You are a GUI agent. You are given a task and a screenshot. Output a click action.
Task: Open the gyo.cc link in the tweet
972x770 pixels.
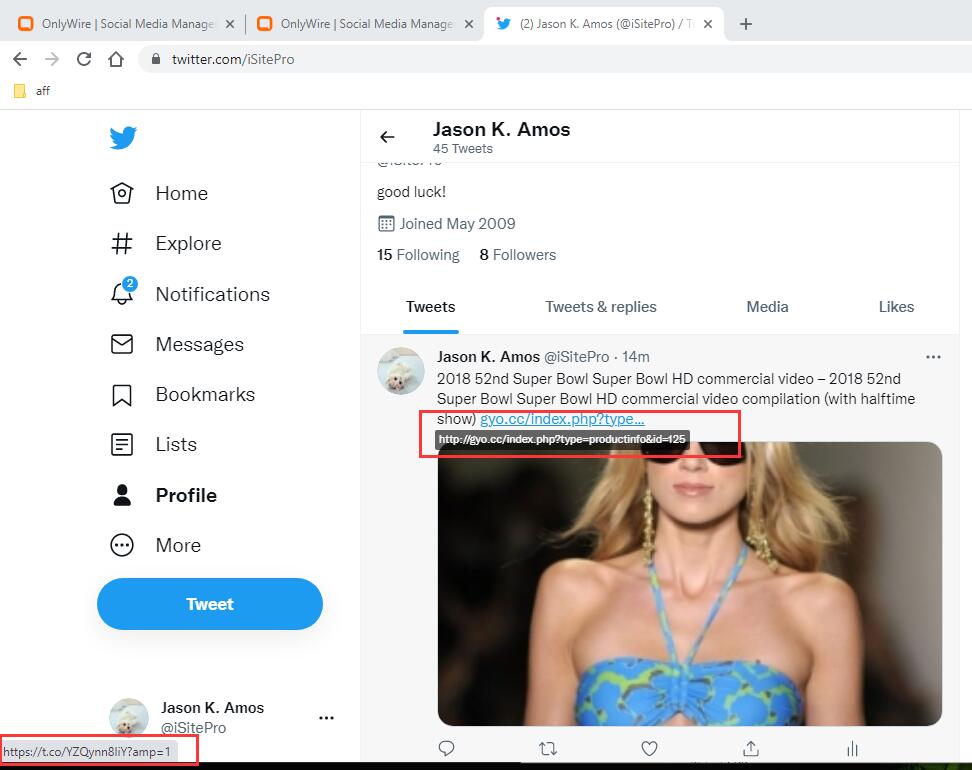pos(562,419)
